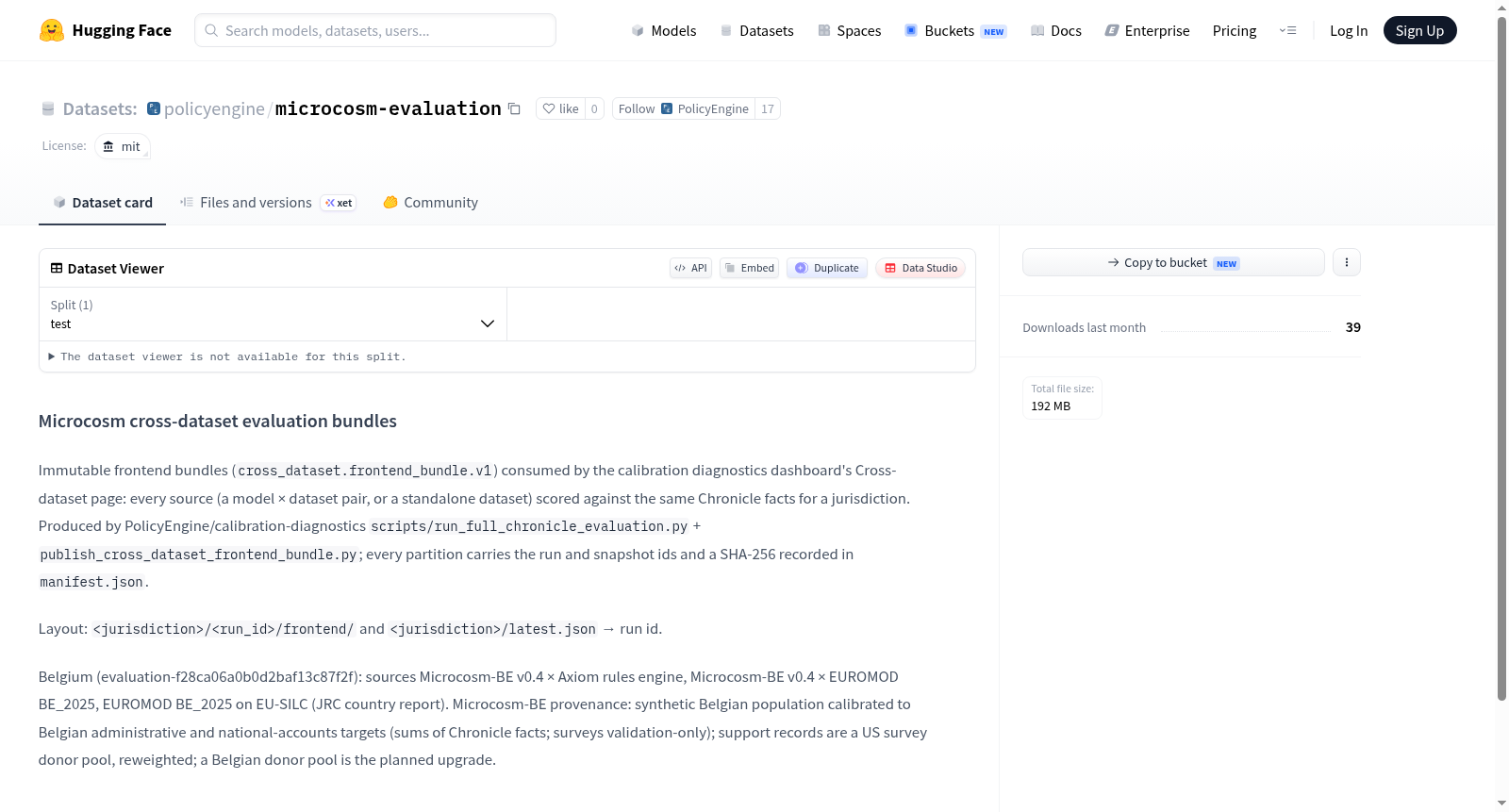This screenshot has width=1509, height=812.
Task: Click the Sign Up button
Action: pyautogui.click(x=1419, y=30)
